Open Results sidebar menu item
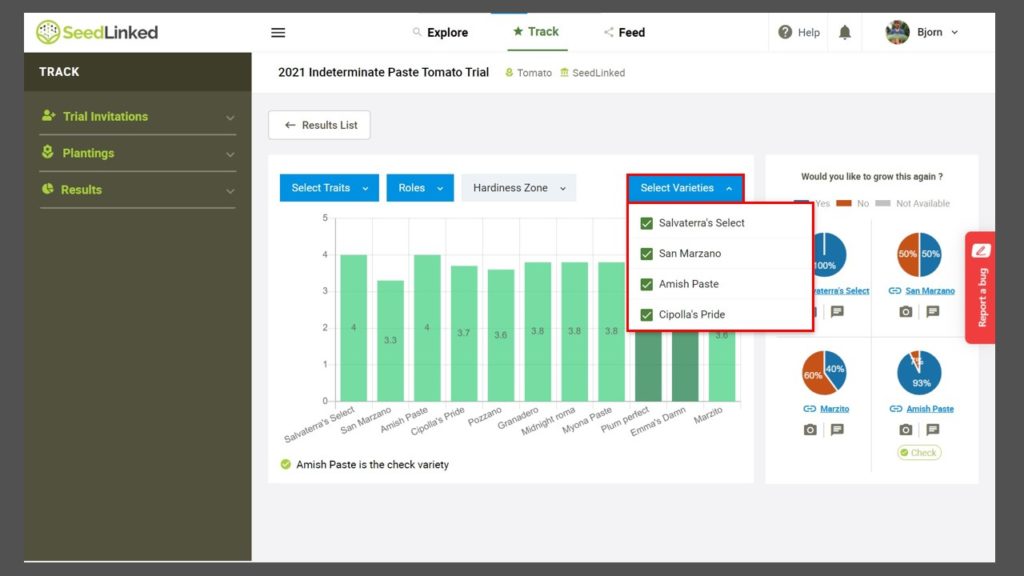The image size is (1024, 576). click(138, 189)
